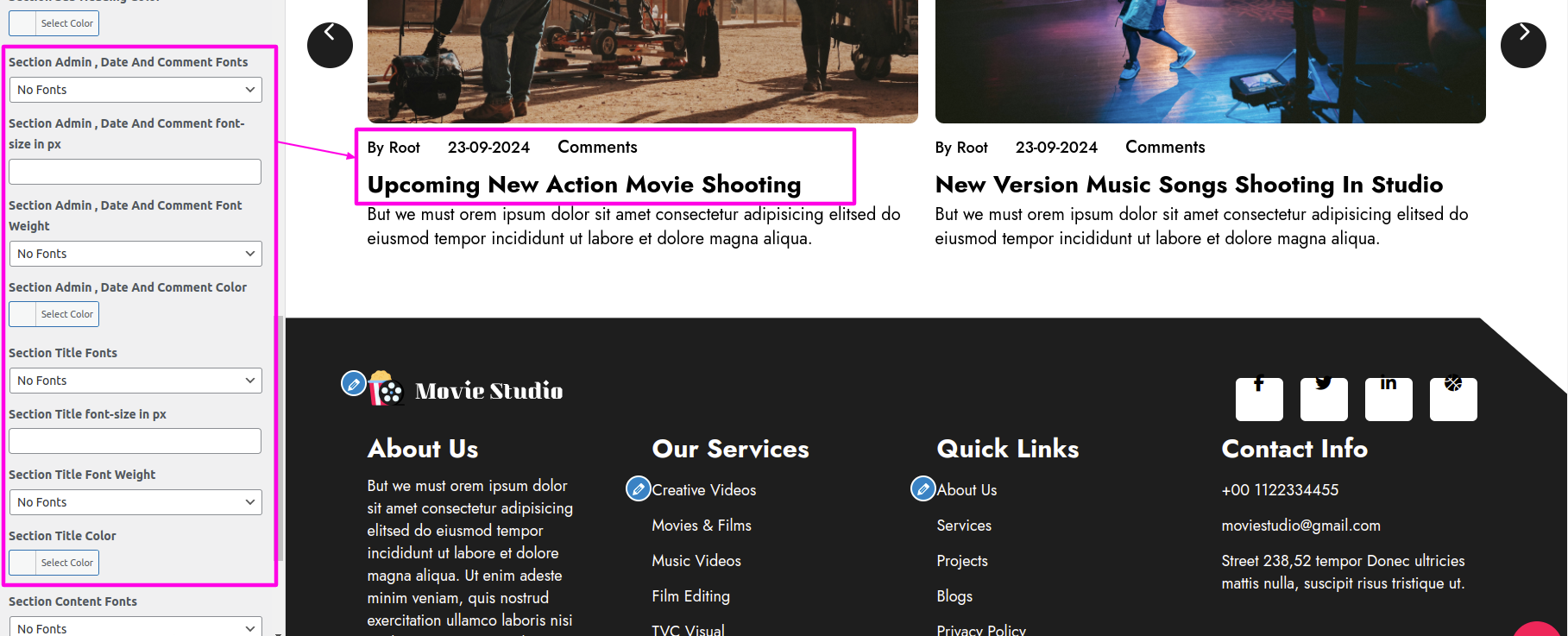This screenshot has height=636, width=1568.
Task: Open the Blogs link under Quick Links
Action: (954, 596)
